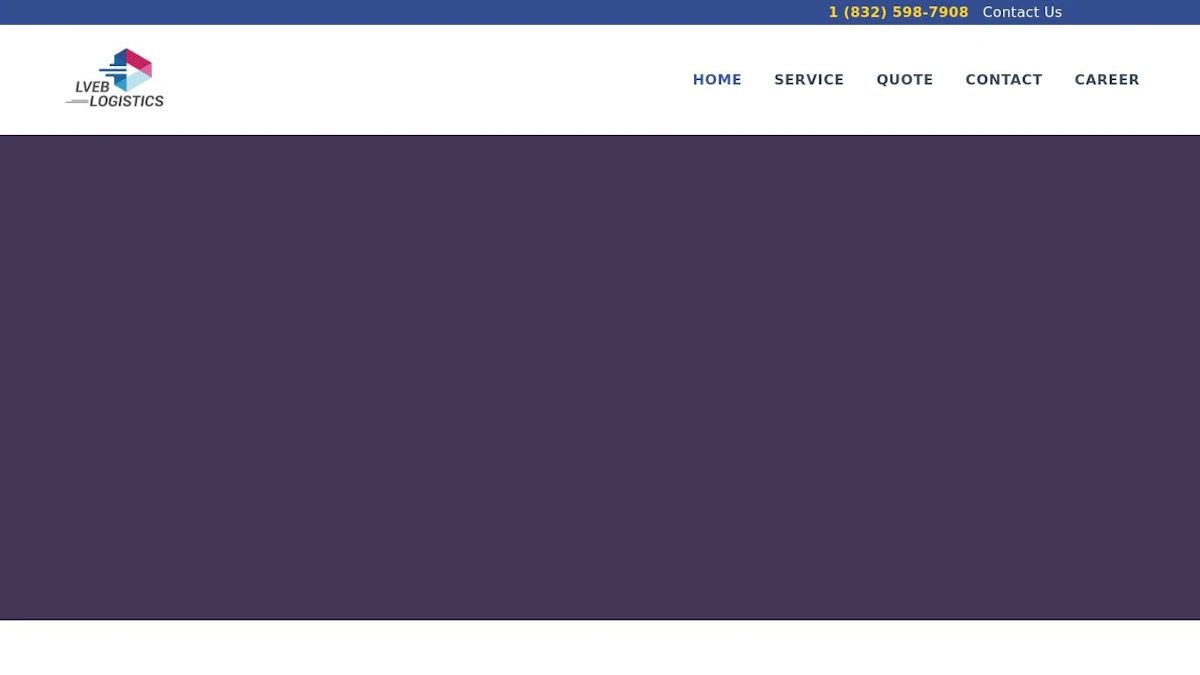Image resolution: width=1200 pixels, height=675 pixels.
Task: Open the CAREER page from navigation
Action: [x=1107, y=80]
